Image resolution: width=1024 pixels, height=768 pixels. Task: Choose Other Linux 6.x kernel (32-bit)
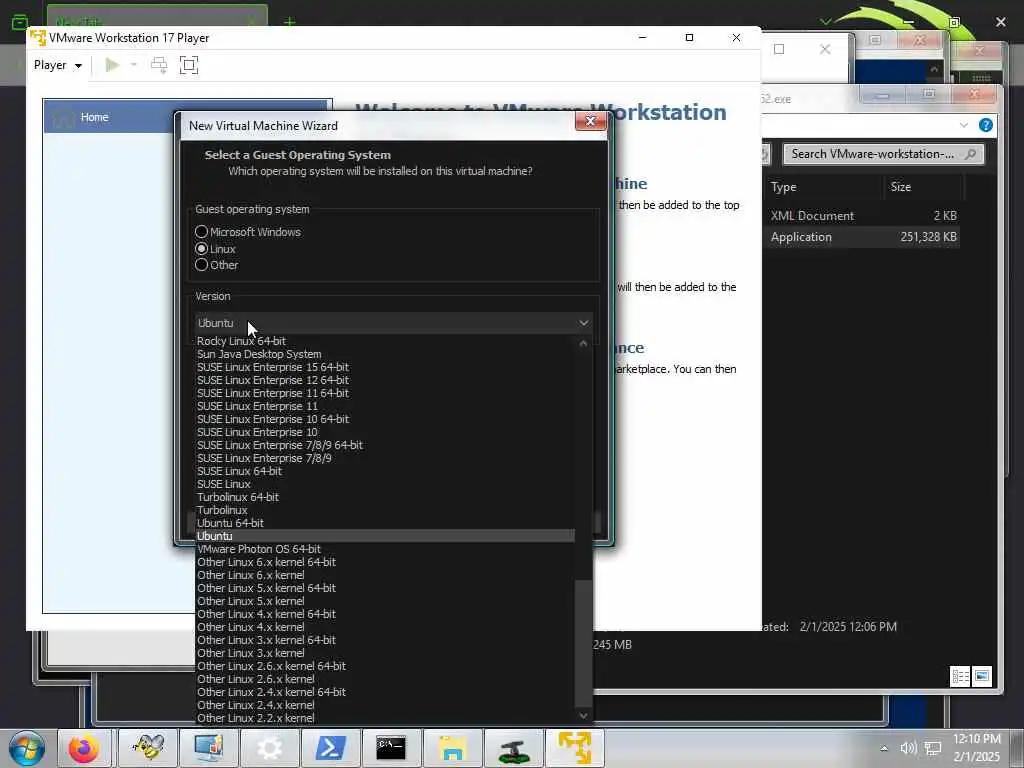(385, 575)
